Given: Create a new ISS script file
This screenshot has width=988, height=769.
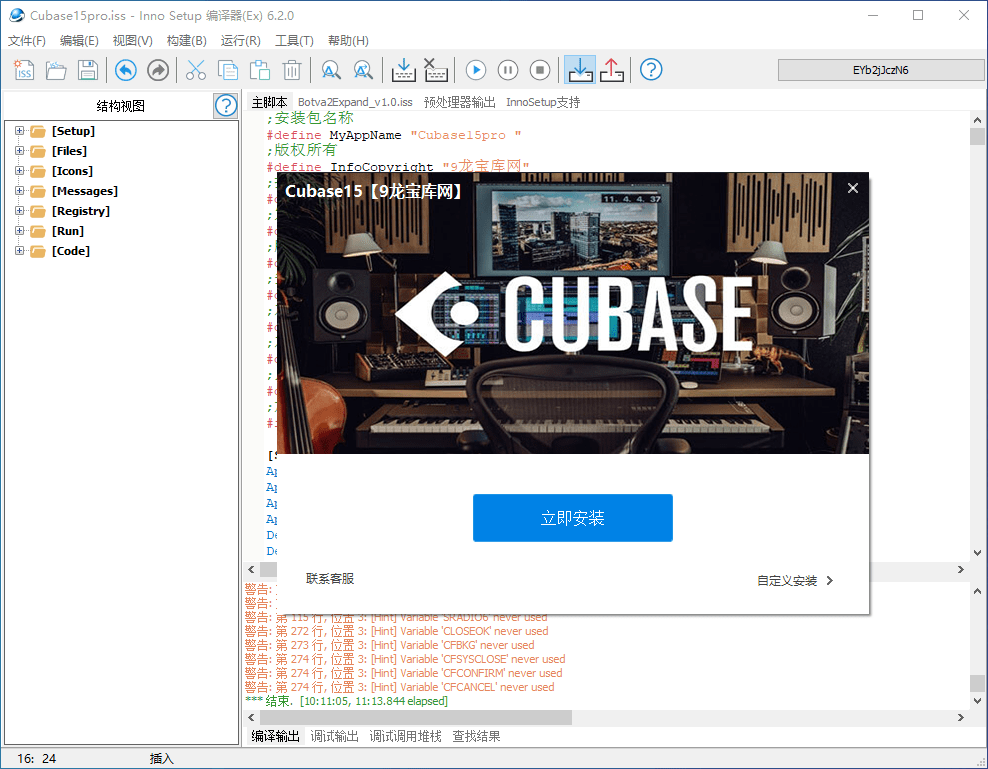Looking at the screenshot, I should tap(22, 70).
